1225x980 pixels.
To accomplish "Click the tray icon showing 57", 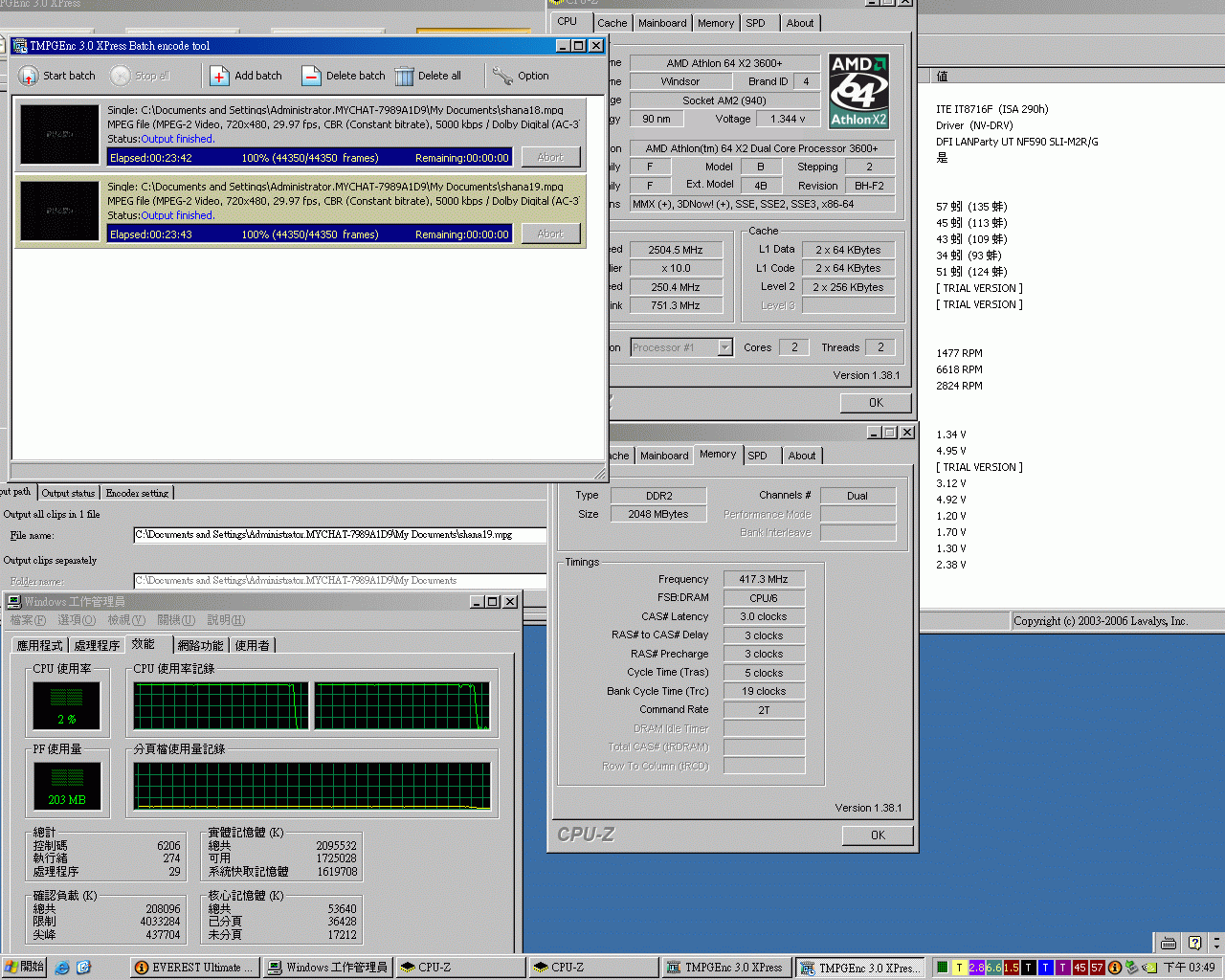I will [1097, 968].
